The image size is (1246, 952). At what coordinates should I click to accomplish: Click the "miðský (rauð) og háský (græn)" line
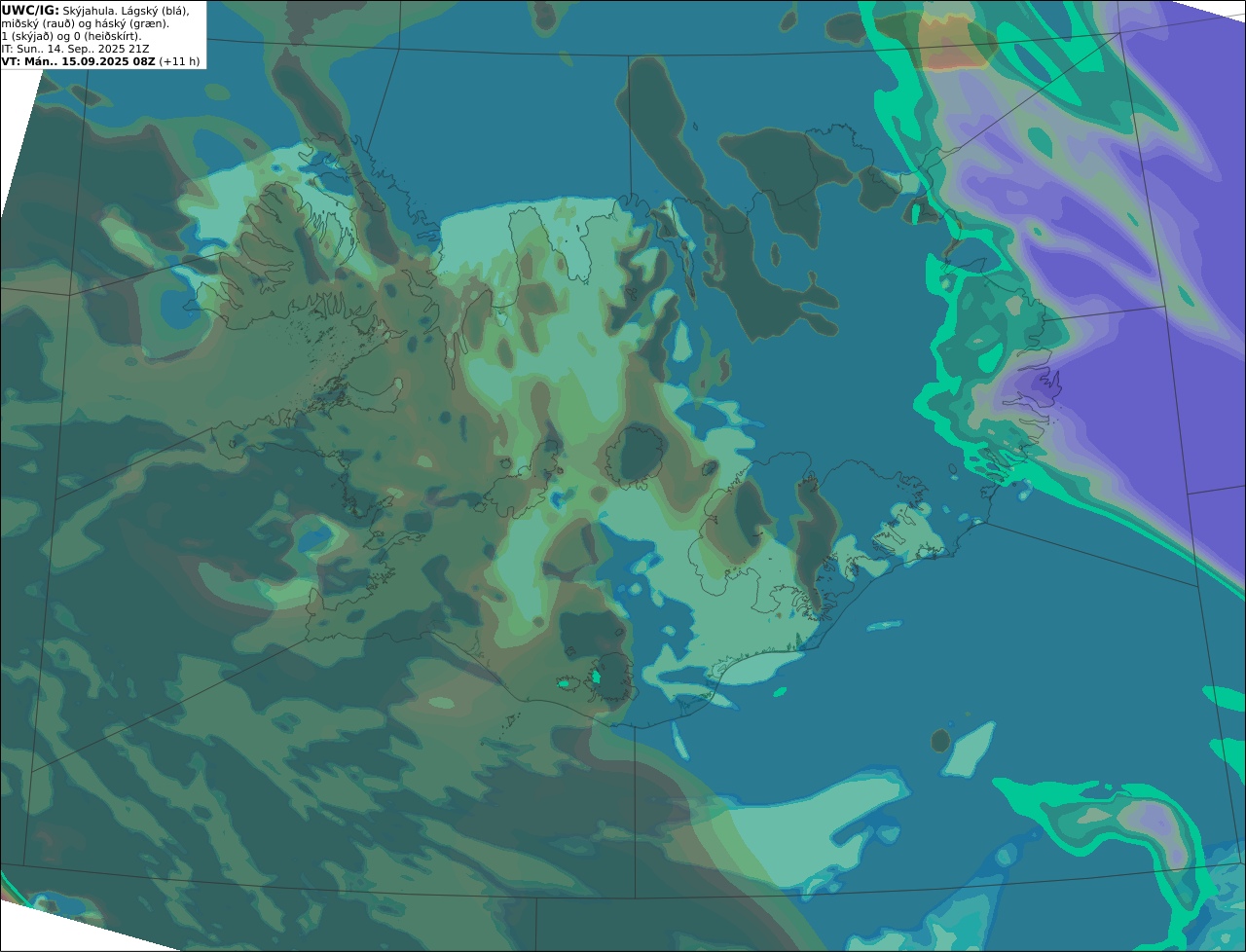[86, 23]
